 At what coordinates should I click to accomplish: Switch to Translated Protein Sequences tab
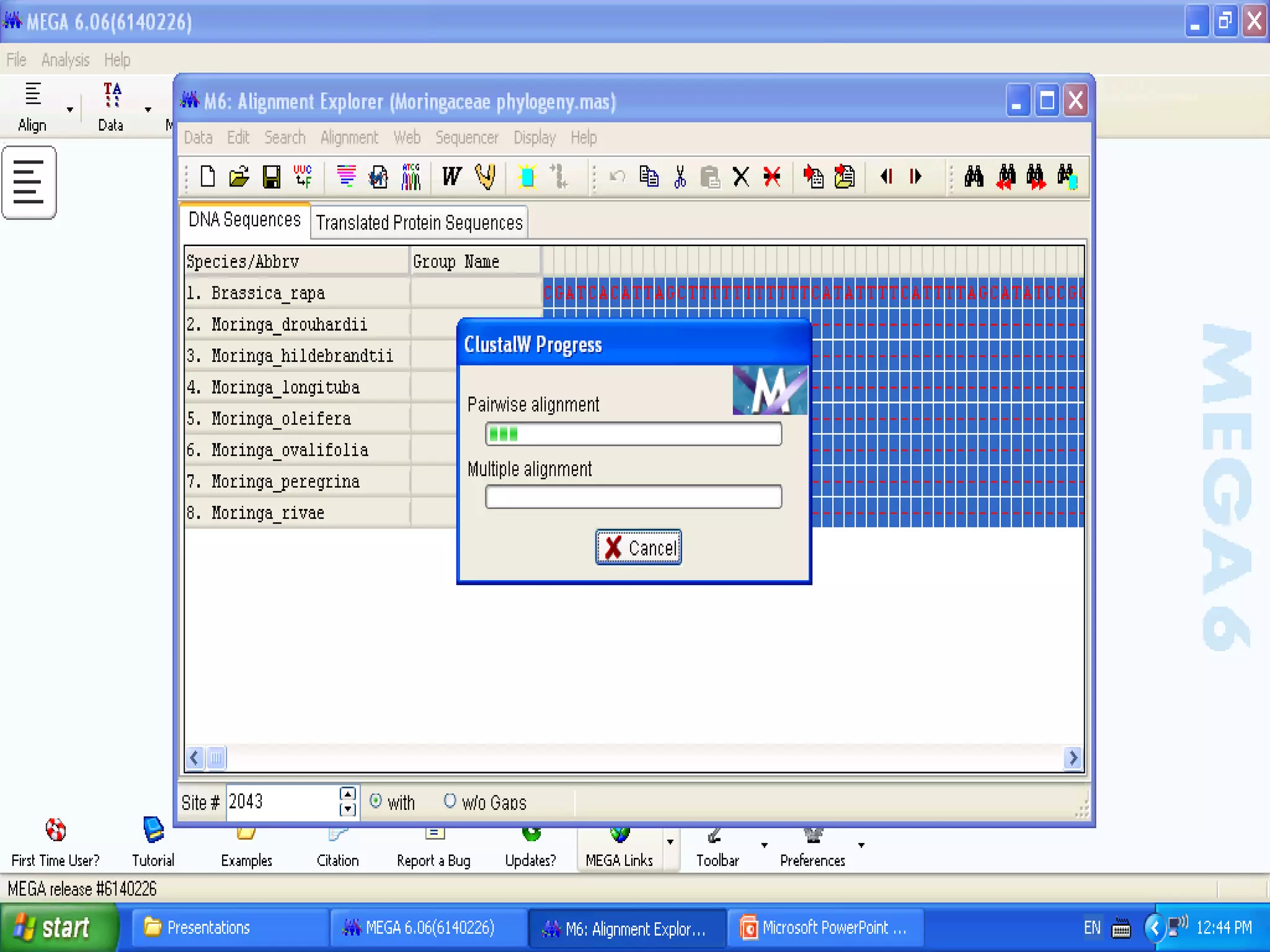coord(419,223)
